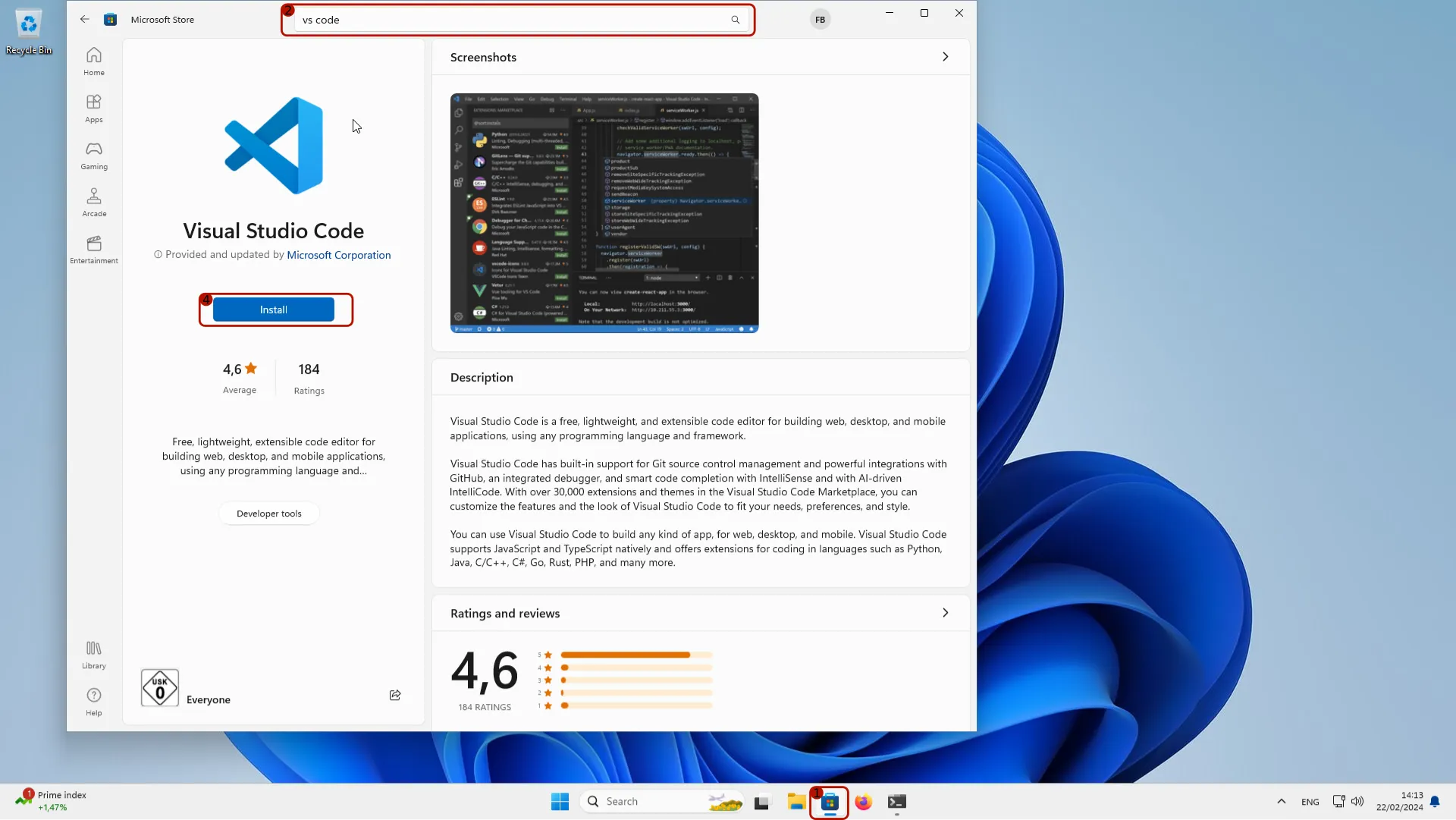Image resolution: width=1456 pixels, height=820 pixels.
Task: Show hidden system tray icons
Action: pyautogui.click(x=1281, y=801)
